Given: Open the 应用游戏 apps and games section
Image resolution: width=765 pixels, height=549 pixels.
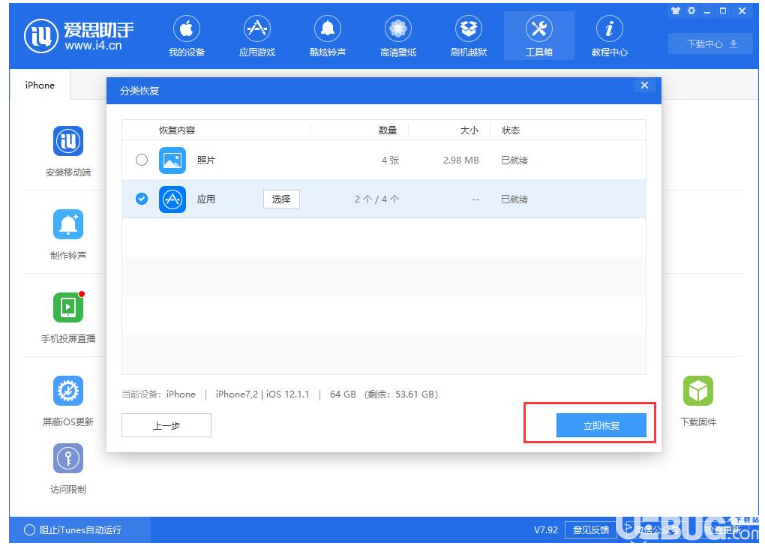Looking at the screenshot, I should tap(257, 37).
